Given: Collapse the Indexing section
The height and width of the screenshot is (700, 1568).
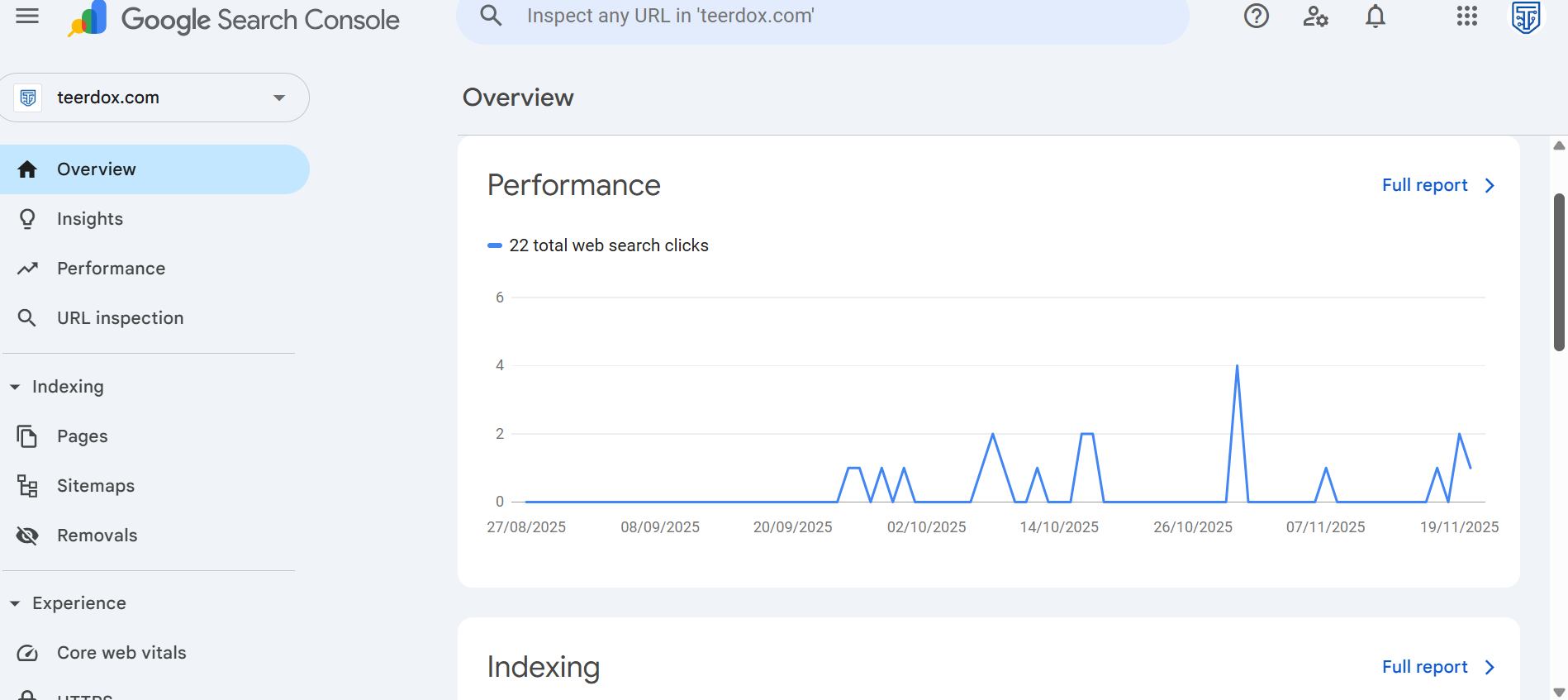Looking at the screenshot, I should point(15,387).
